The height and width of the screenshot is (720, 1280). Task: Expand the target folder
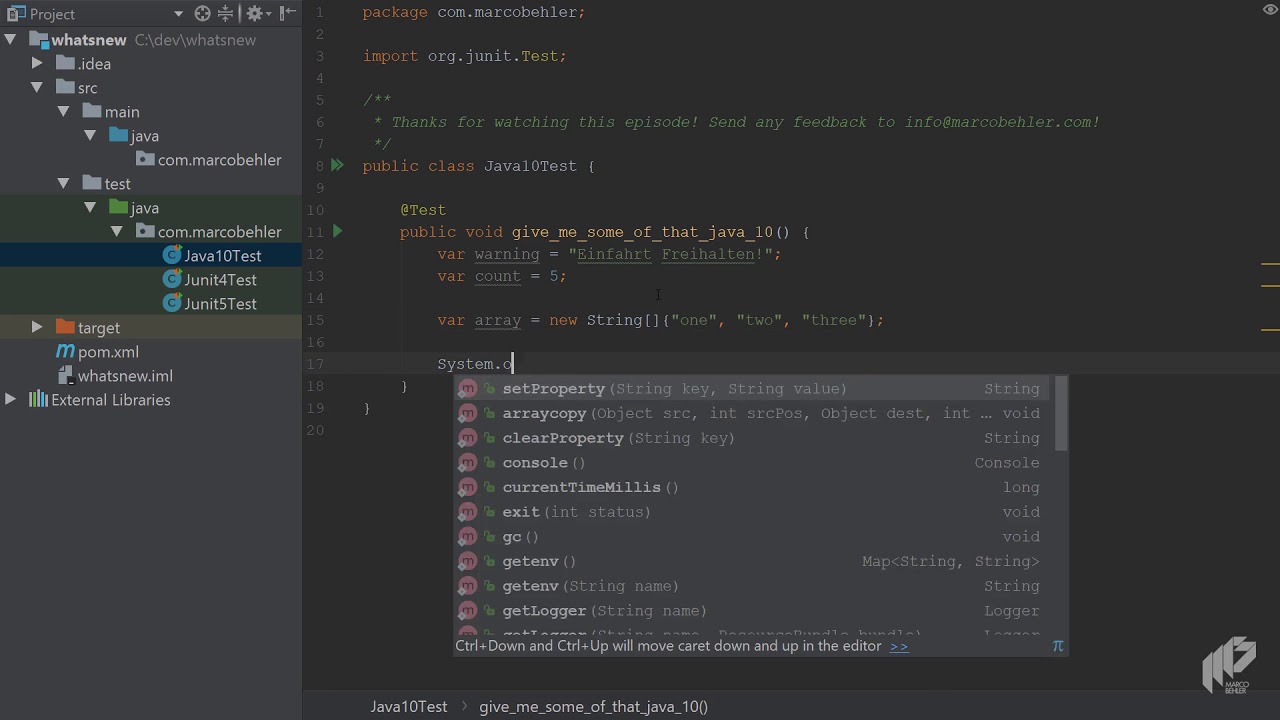[37, 327]
